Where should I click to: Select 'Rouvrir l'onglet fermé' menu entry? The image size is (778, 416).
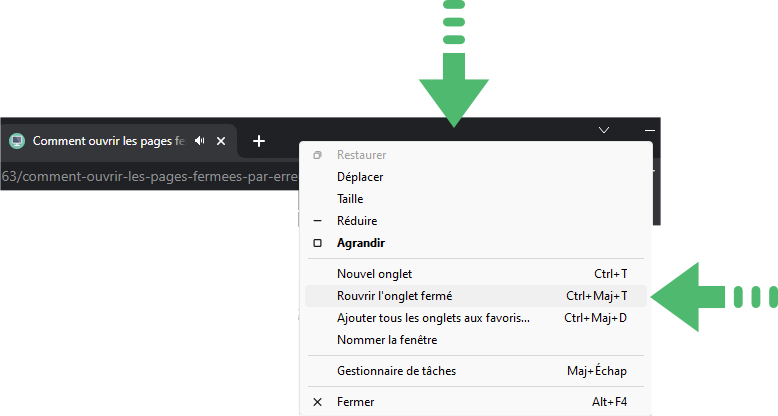[x=475, y=296]
